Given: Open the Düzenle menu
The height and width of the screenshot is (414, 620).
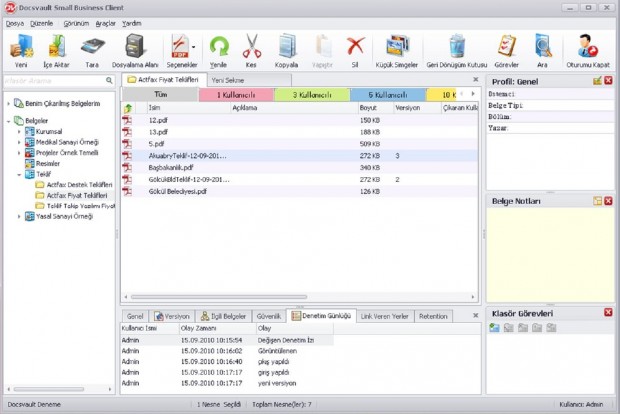Looking at the screenshot, I should (42, 23).
